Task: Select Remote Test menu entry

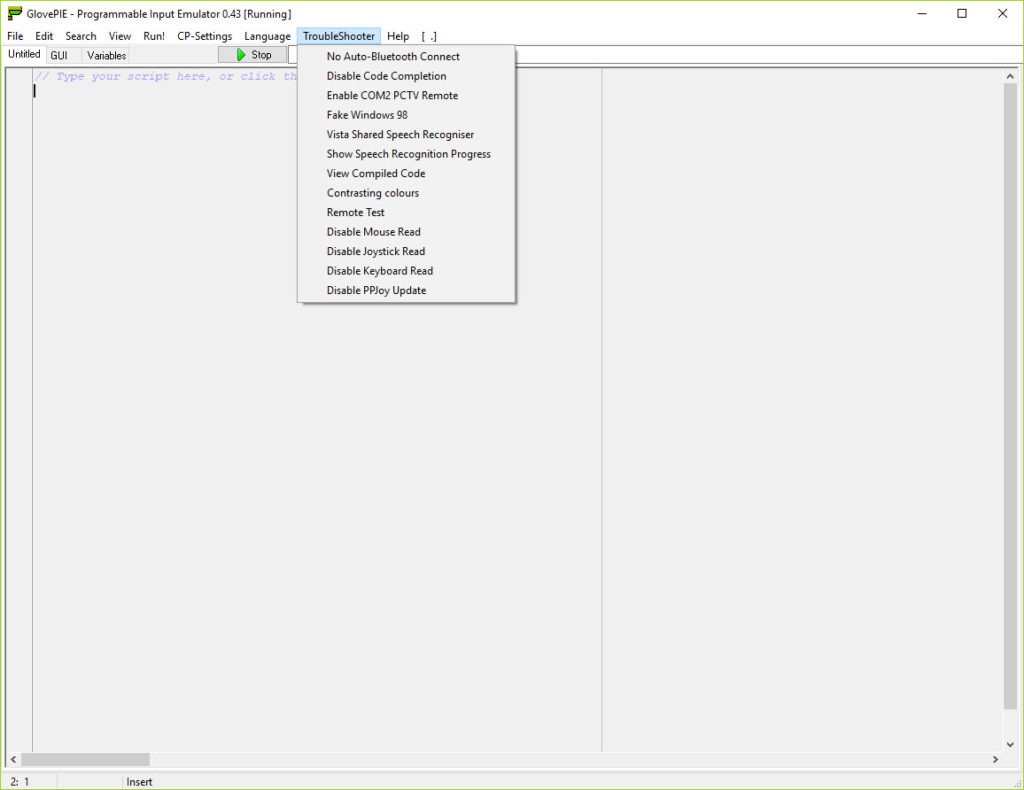Action: 406,213
